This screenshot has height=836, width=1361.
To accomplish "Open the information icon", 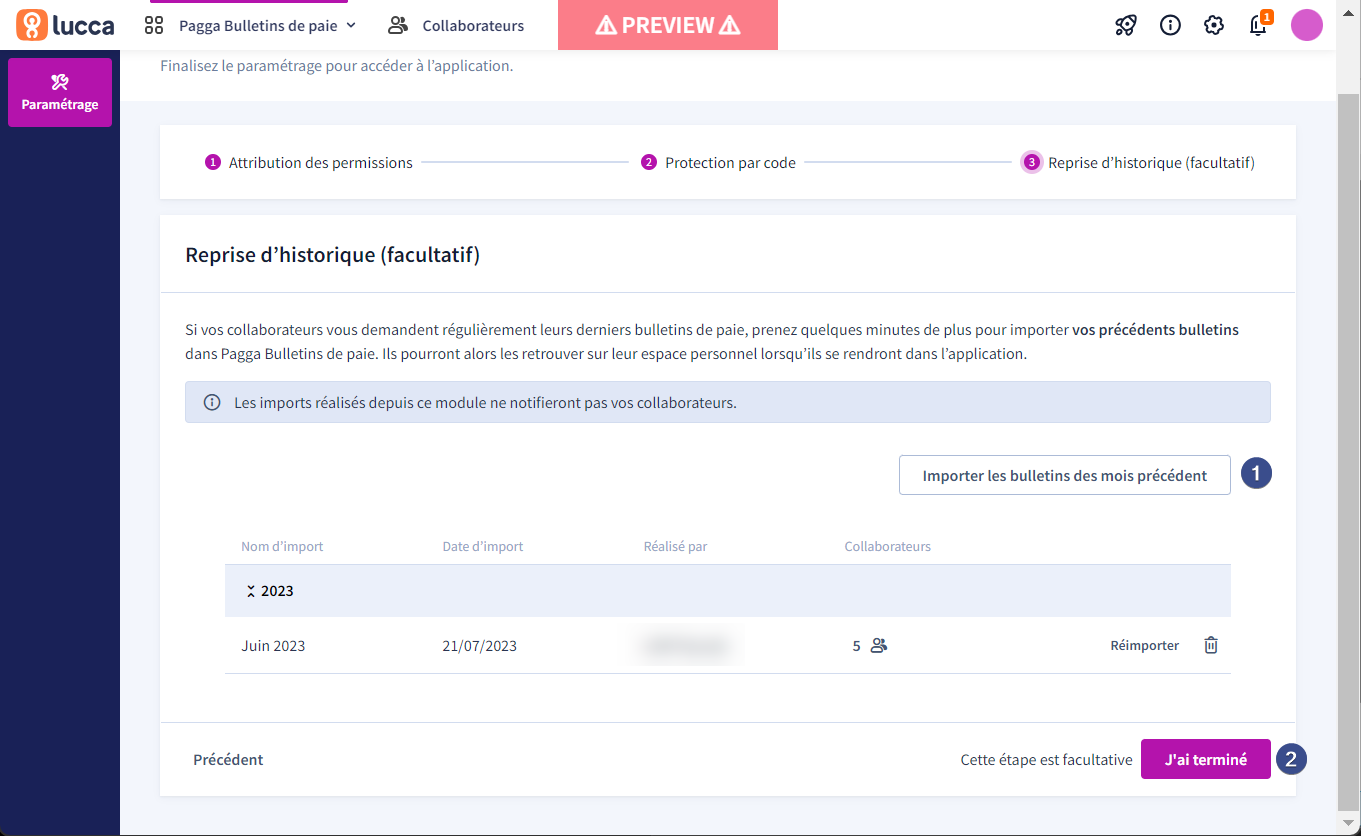I will (1170, 25).
